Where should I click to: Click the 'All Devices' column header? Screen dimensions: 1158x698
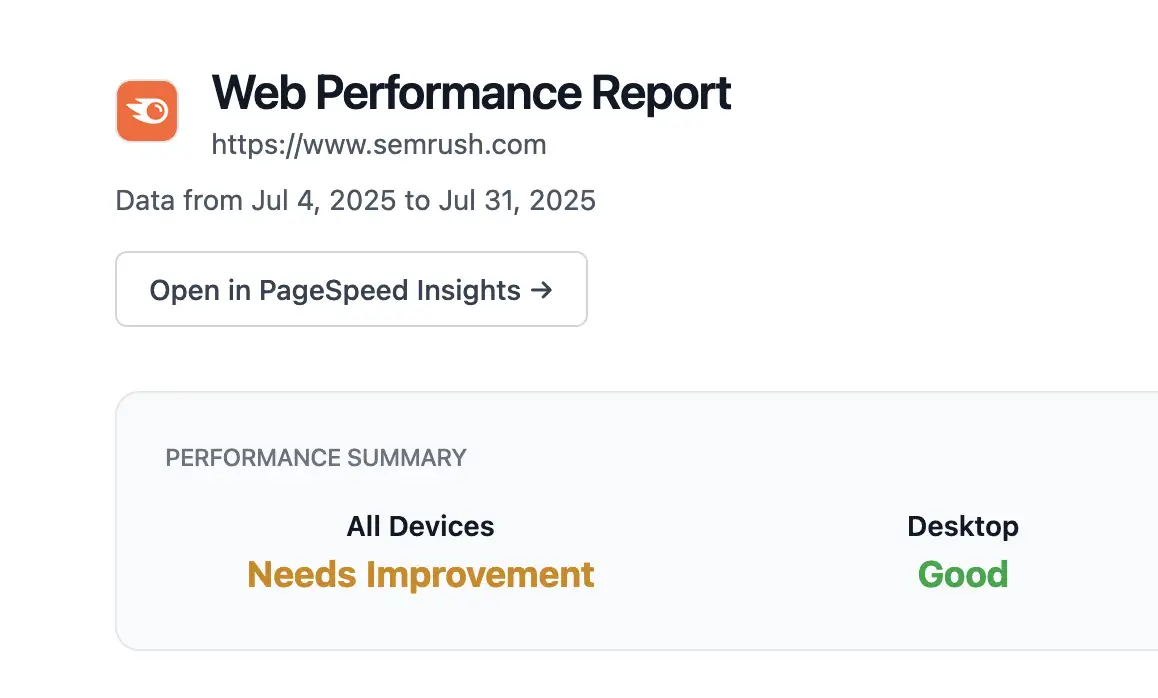coord(420,526)
